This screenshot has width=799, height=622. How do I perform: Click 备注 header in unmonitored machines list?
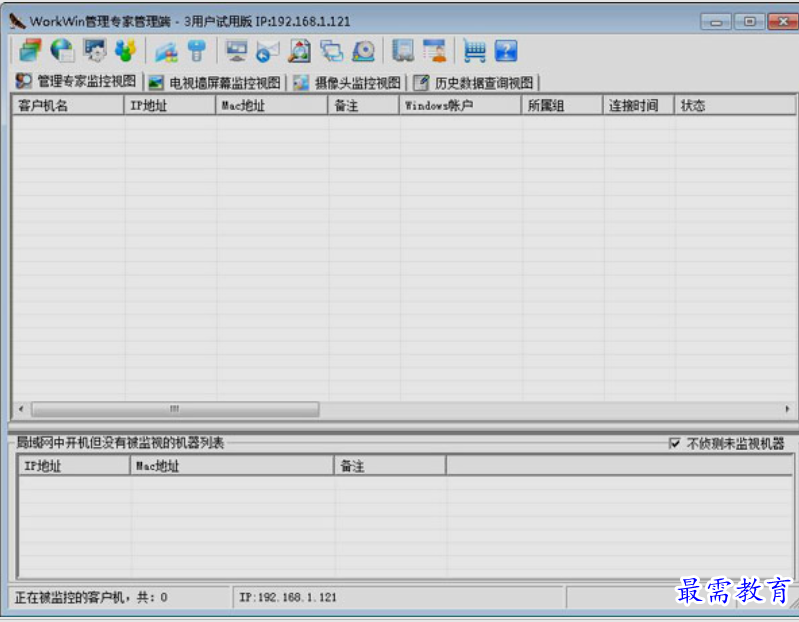(390, 466)
